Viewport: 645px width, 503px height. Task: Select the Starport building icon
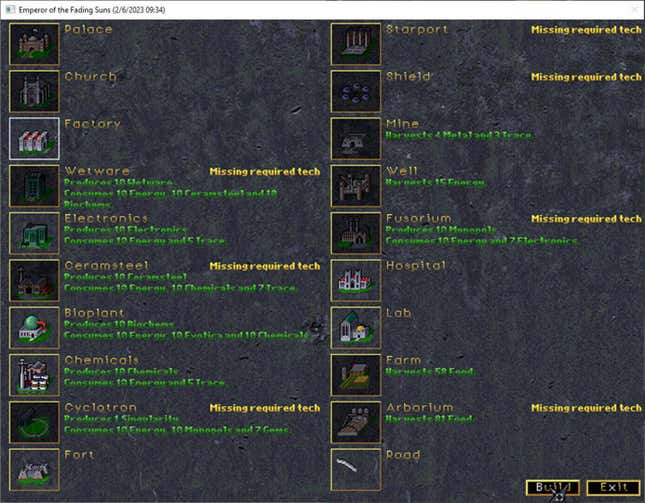click(x=356, y=44)
